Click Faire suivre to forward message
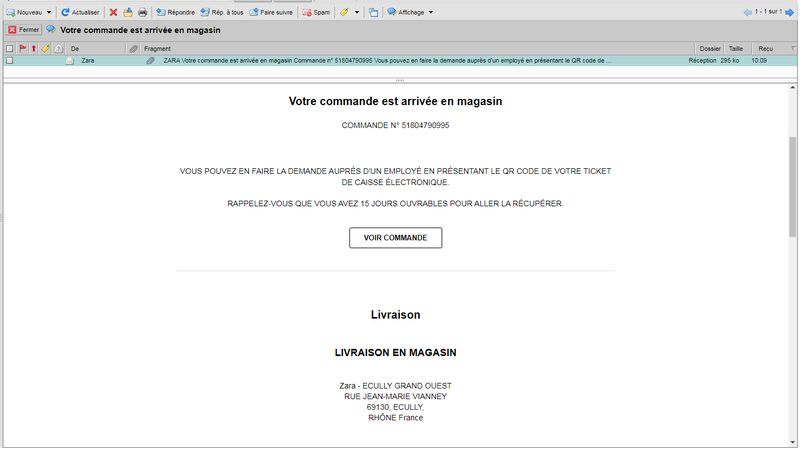 pos(270,12)
